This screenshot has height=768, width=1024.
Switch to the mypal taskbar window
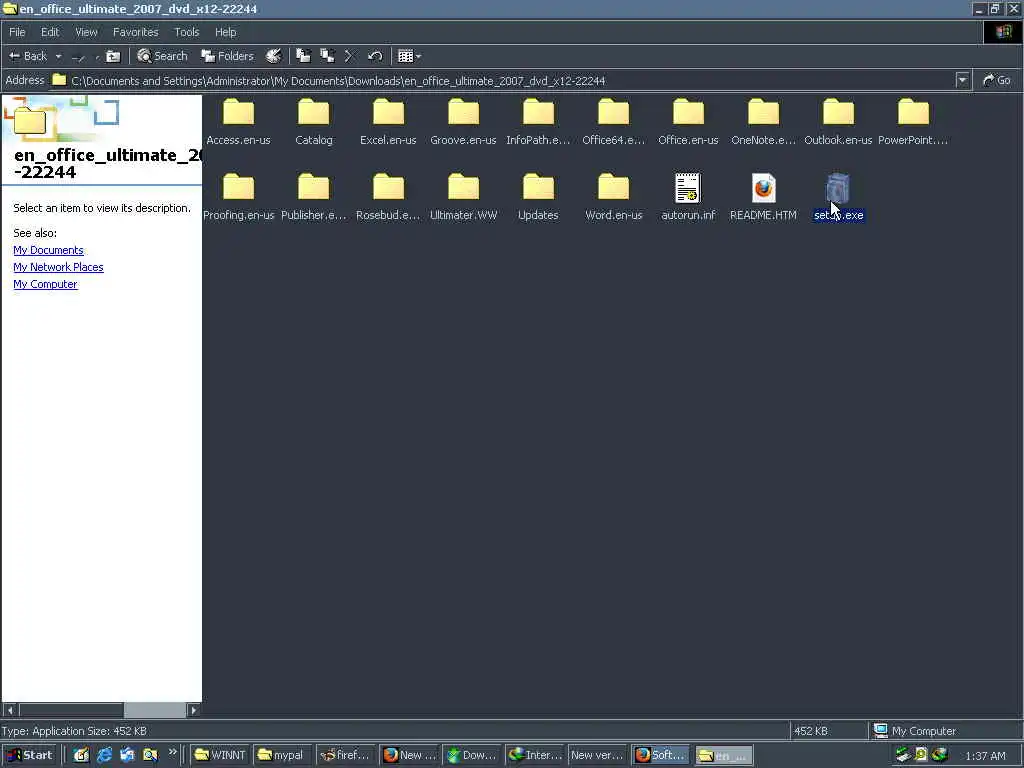coord(281,756)
